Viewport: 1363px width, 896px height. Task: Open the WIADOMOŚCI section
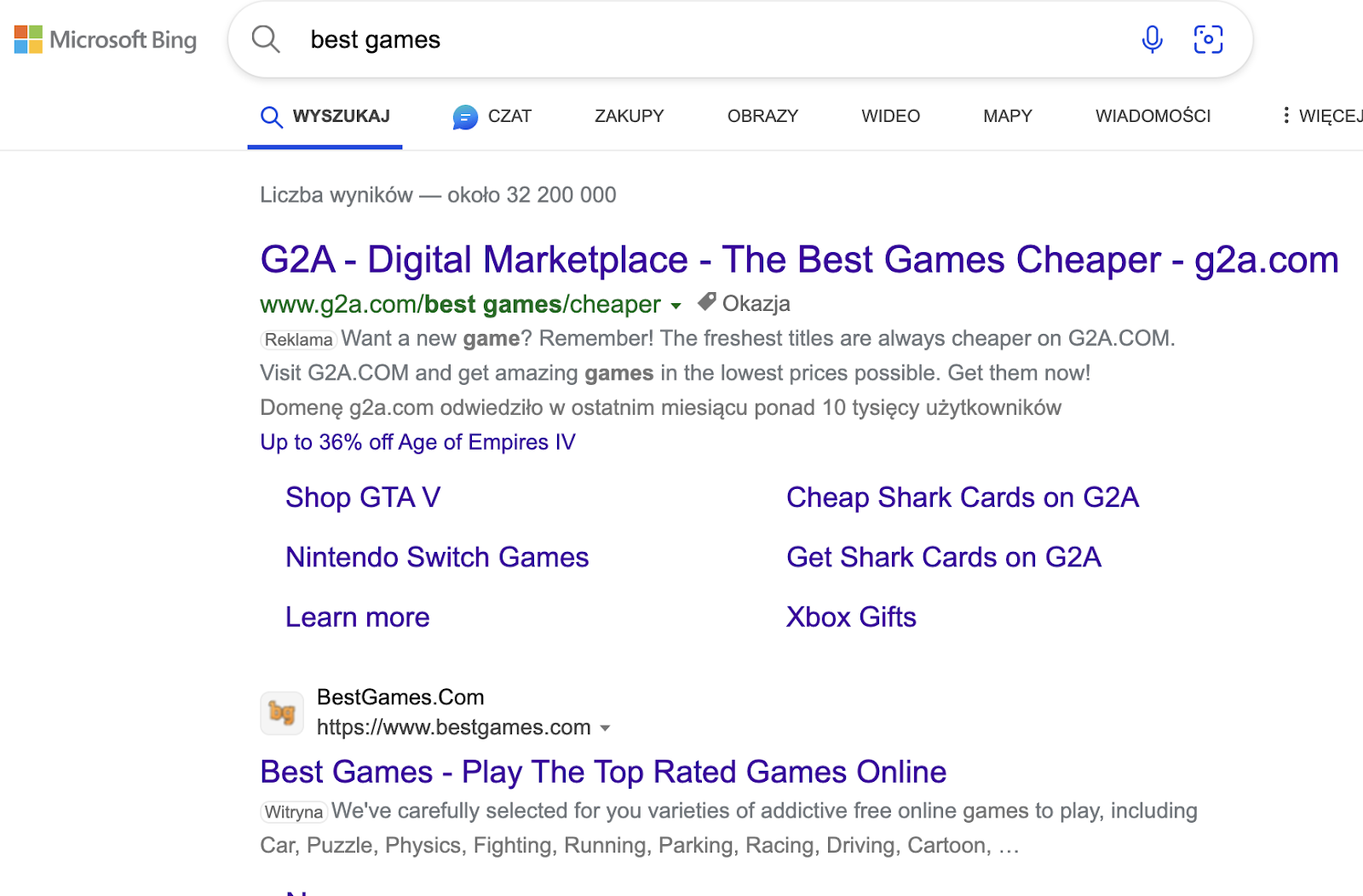(x=1153, y=116)
